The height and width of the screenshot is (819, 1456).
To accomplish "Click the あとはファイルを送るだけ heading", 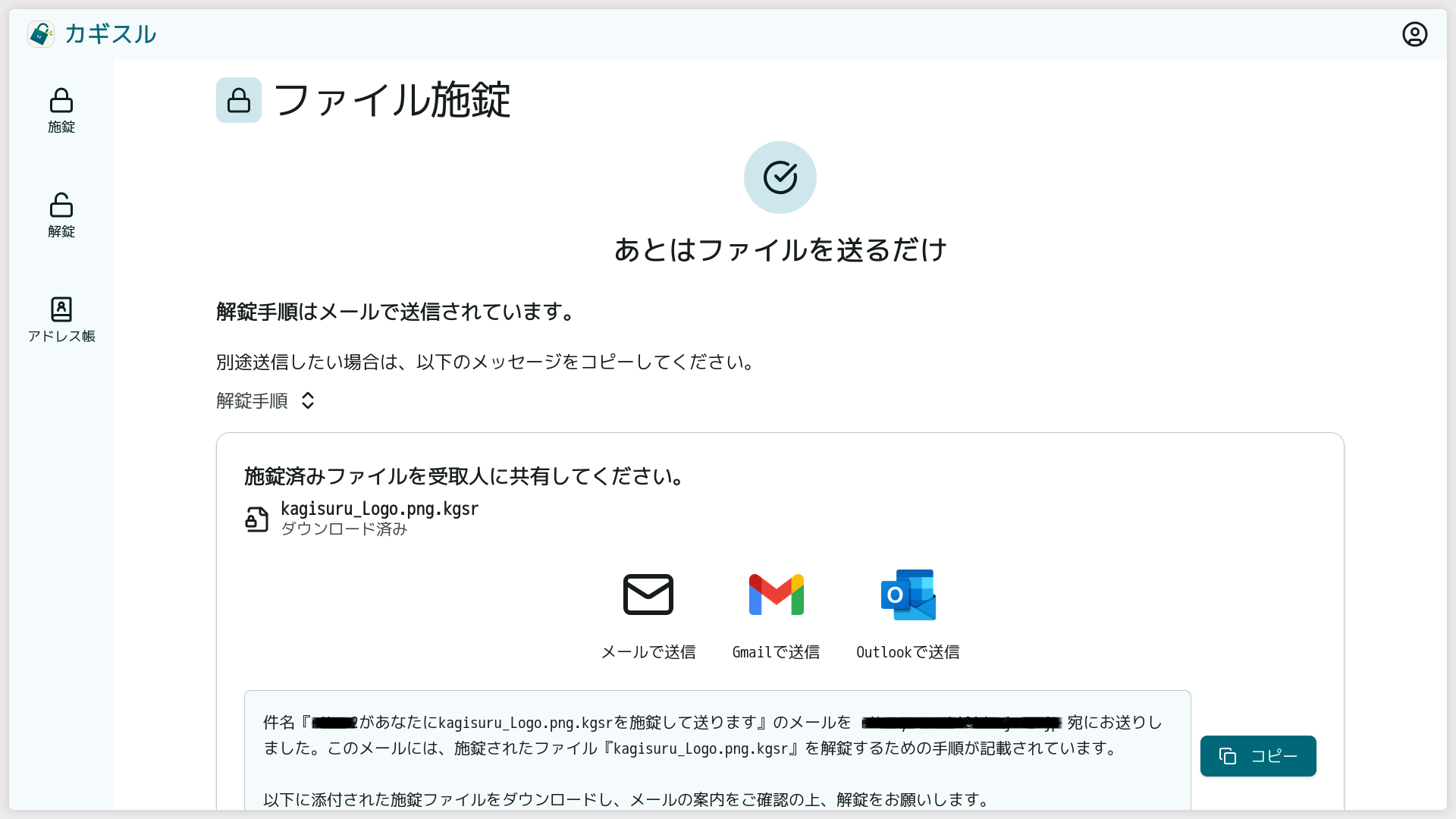I will (x=780, y=249).
